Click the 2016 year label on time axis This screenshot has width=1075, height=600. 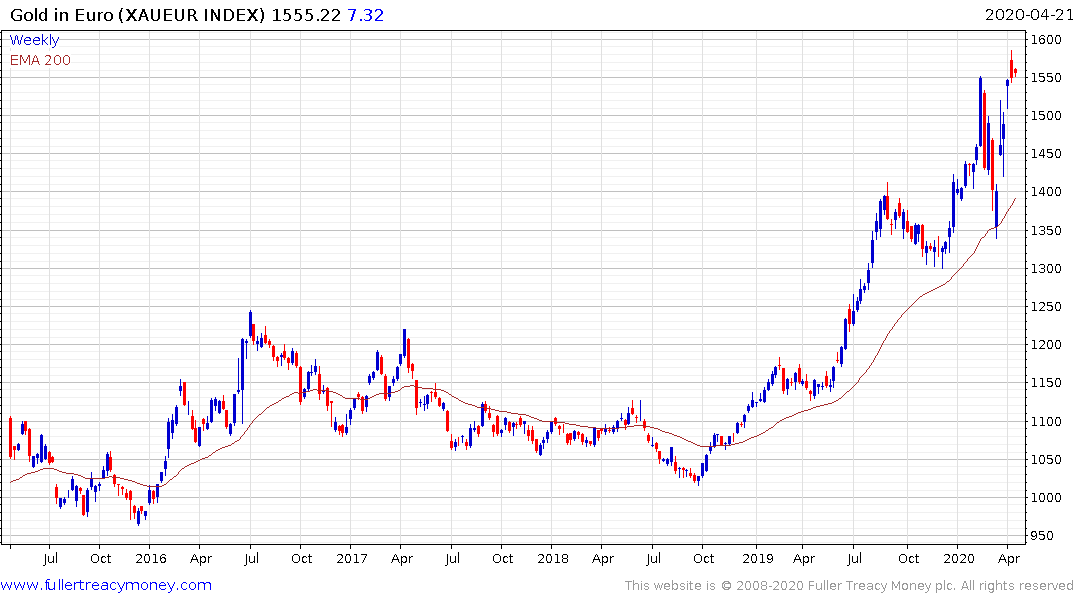tap(151, 558)
